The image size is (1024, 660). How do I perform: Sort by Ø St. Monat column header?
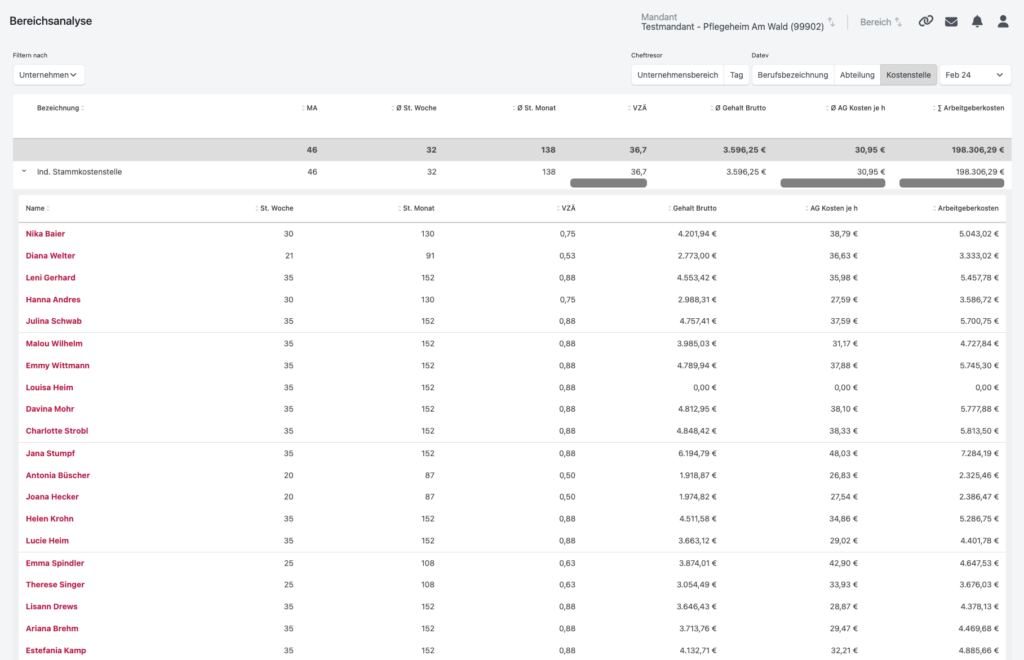(x=534, y=108)
